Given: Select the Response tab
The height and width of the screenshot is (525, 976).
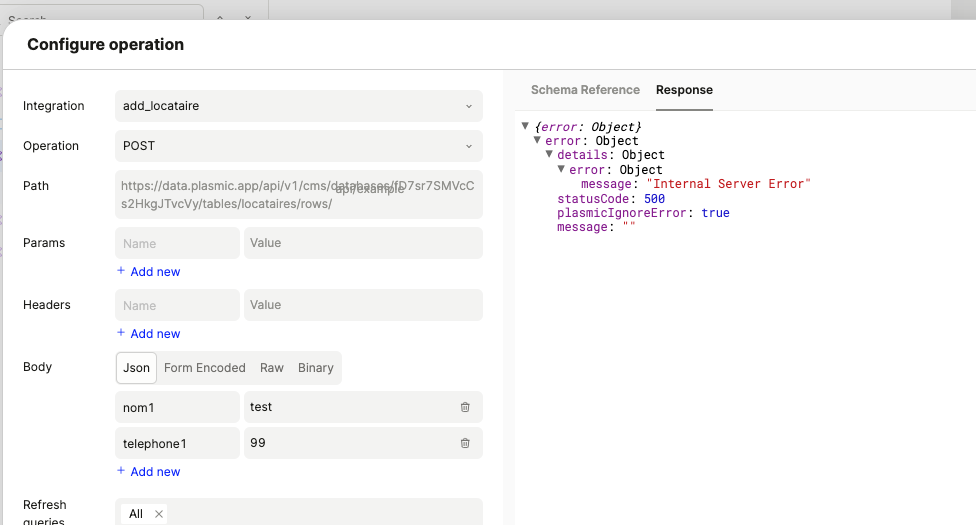Looking at the screenshot, I should coord(684,90).
